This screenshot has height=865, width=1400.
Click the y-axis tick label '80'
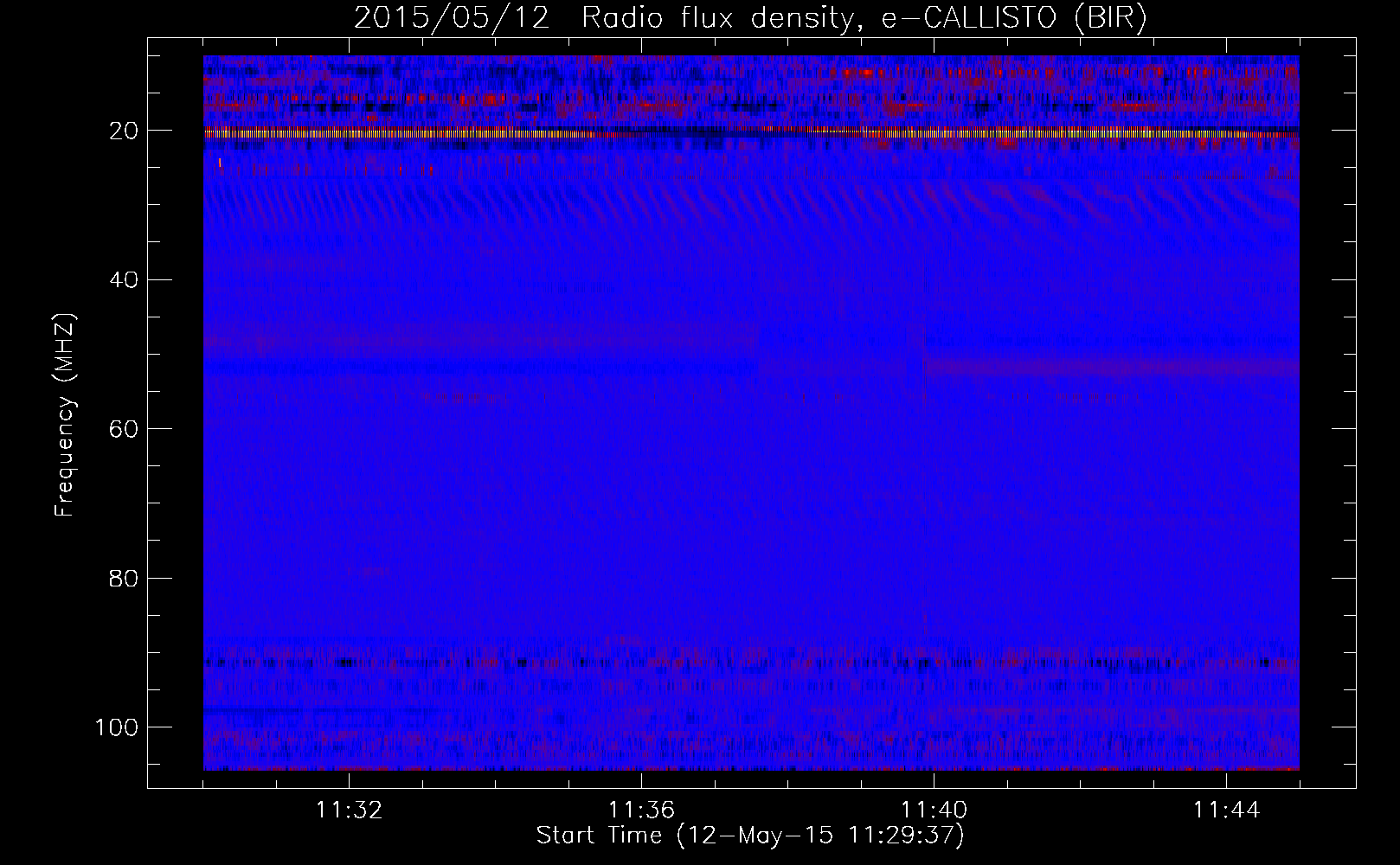pyautogui.click(x=125, y=578)
